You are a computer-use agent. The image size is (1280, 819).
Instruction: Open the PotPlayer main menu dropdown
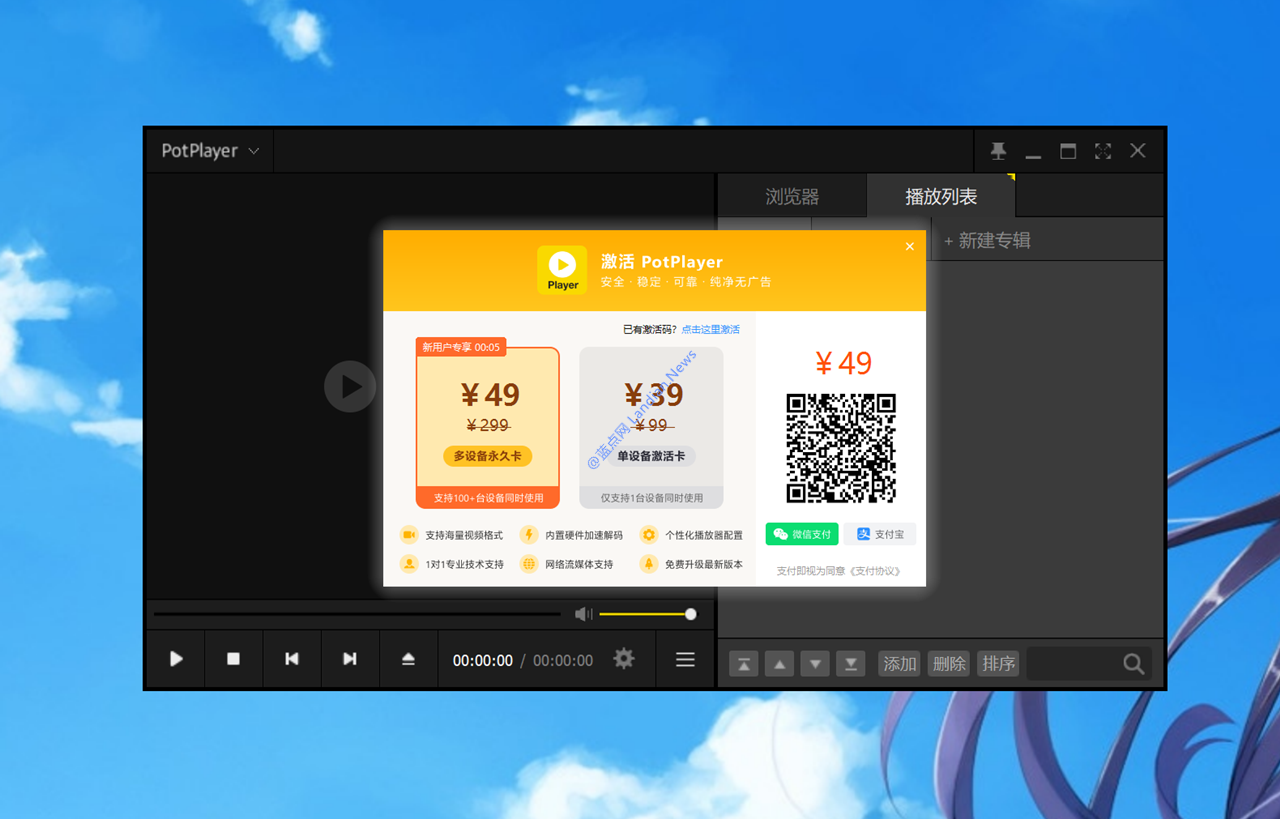pyautogui.click(x=210, y=151)
